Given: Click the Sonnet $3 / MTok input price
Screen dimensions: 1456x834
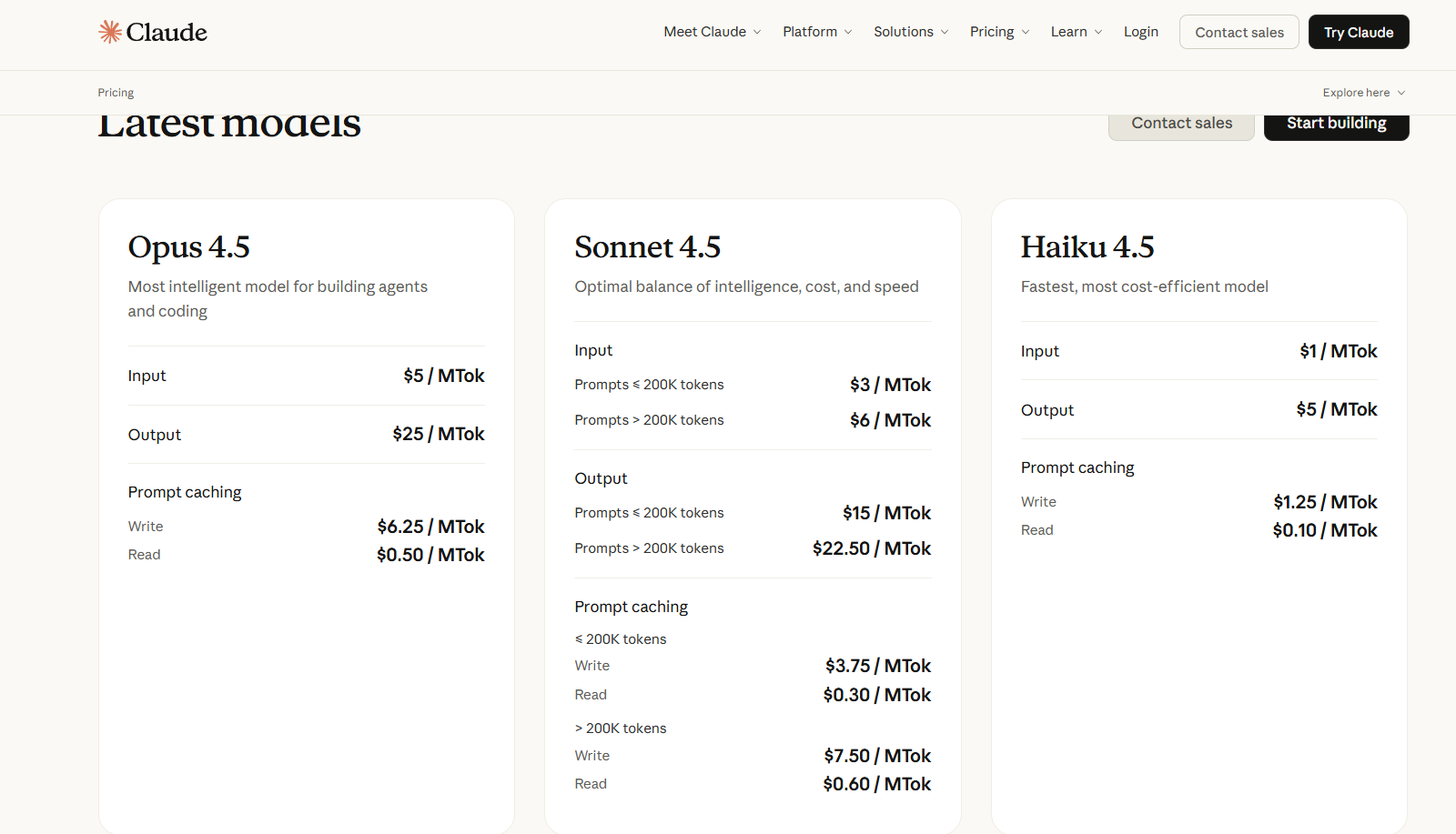Looking at the screenshot, I should [x=891, y=385].
